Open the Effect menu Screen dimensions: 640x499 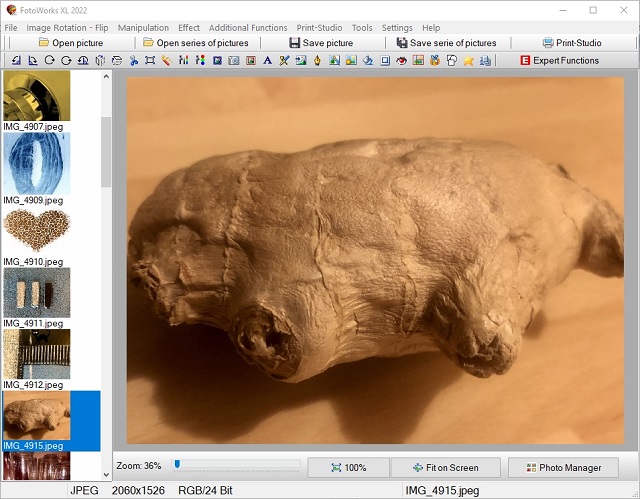click(189, 28)
